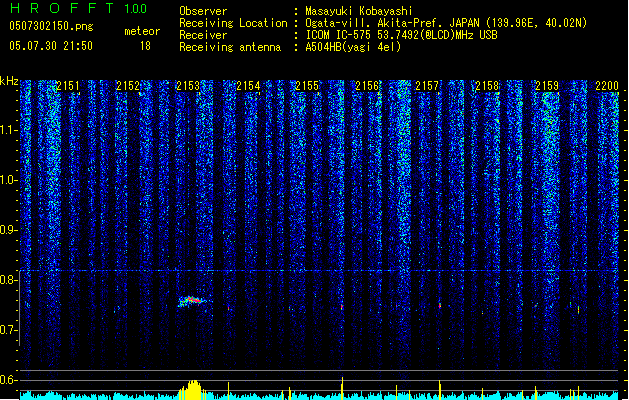
Task: Click the 'meteor' label
Action: point(142,31)
